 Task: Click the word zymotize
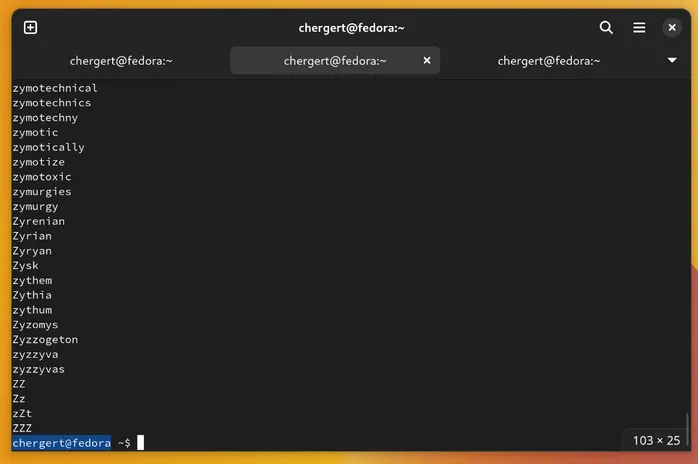click(x=39, y=162)
